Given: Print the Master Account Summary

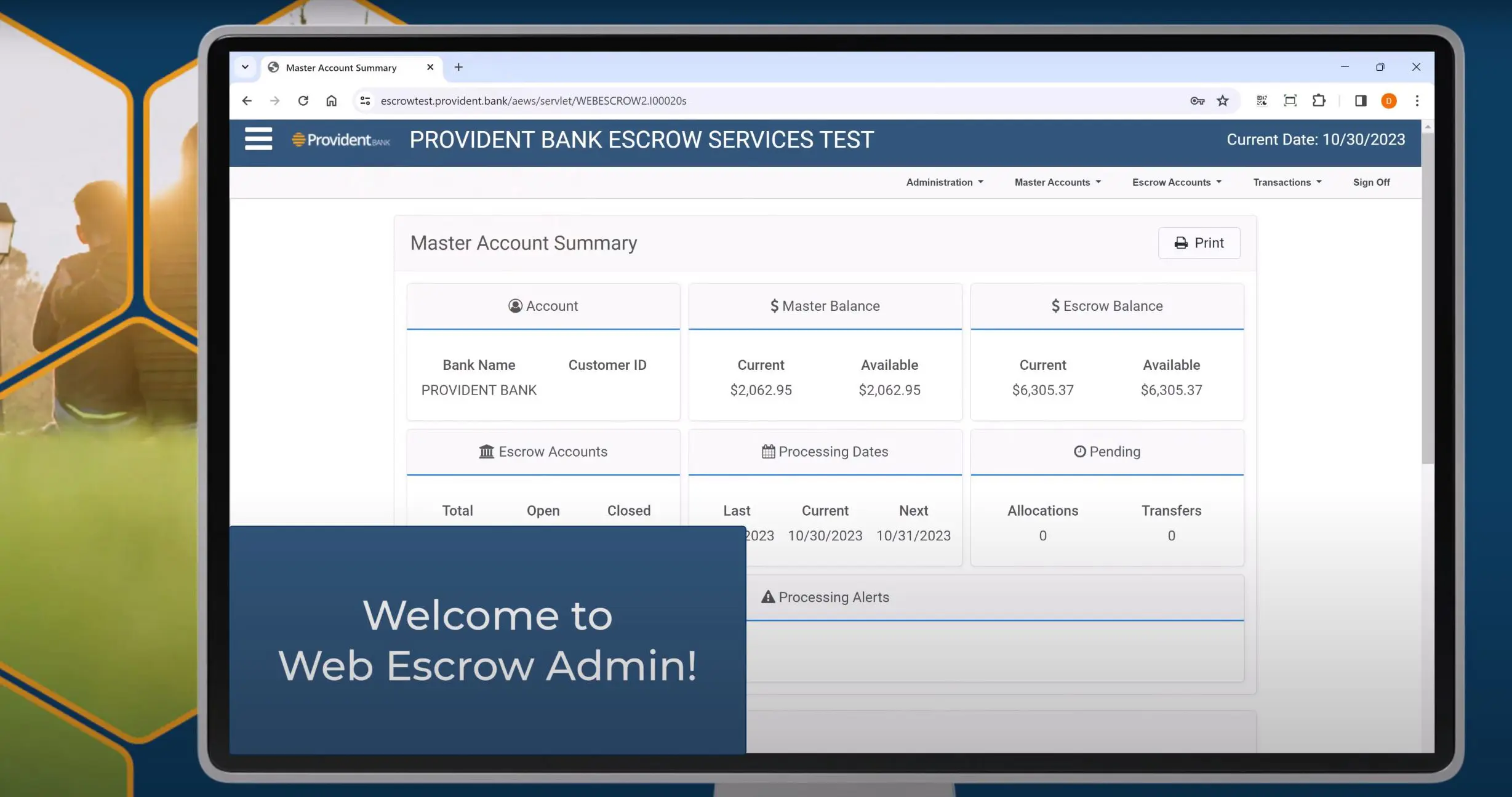Looking at the screenshot, I should [x=1199, y=242].
